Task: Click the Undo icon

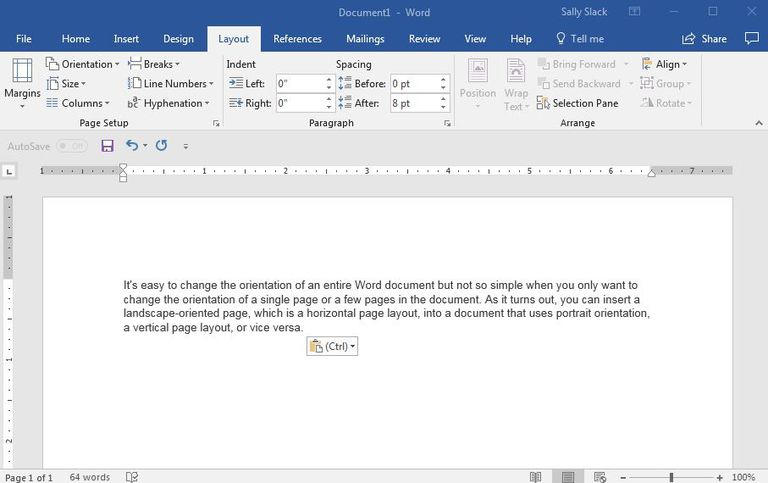Action: tap(132, 145)
